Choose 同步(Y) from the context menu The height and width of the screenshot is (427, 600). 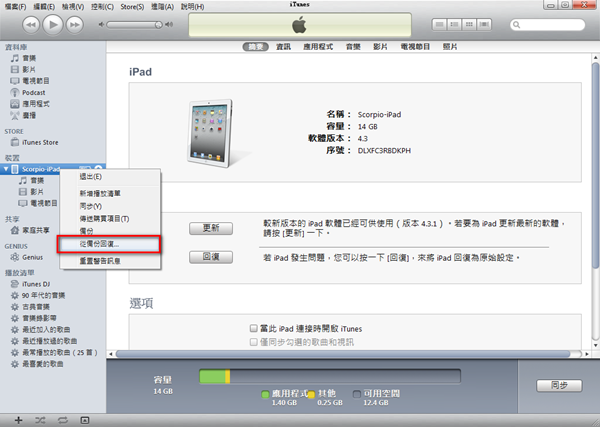coord(110,206)
